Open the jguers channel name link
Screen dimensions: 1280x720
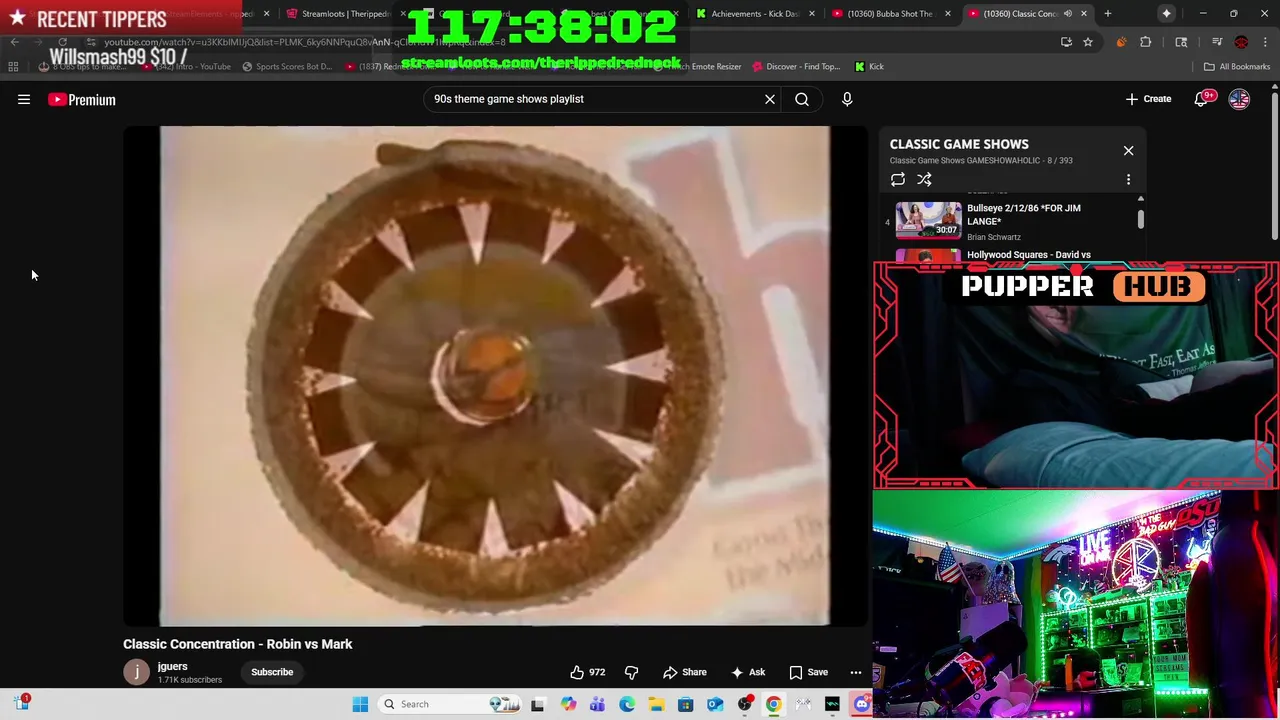(172, 666)
